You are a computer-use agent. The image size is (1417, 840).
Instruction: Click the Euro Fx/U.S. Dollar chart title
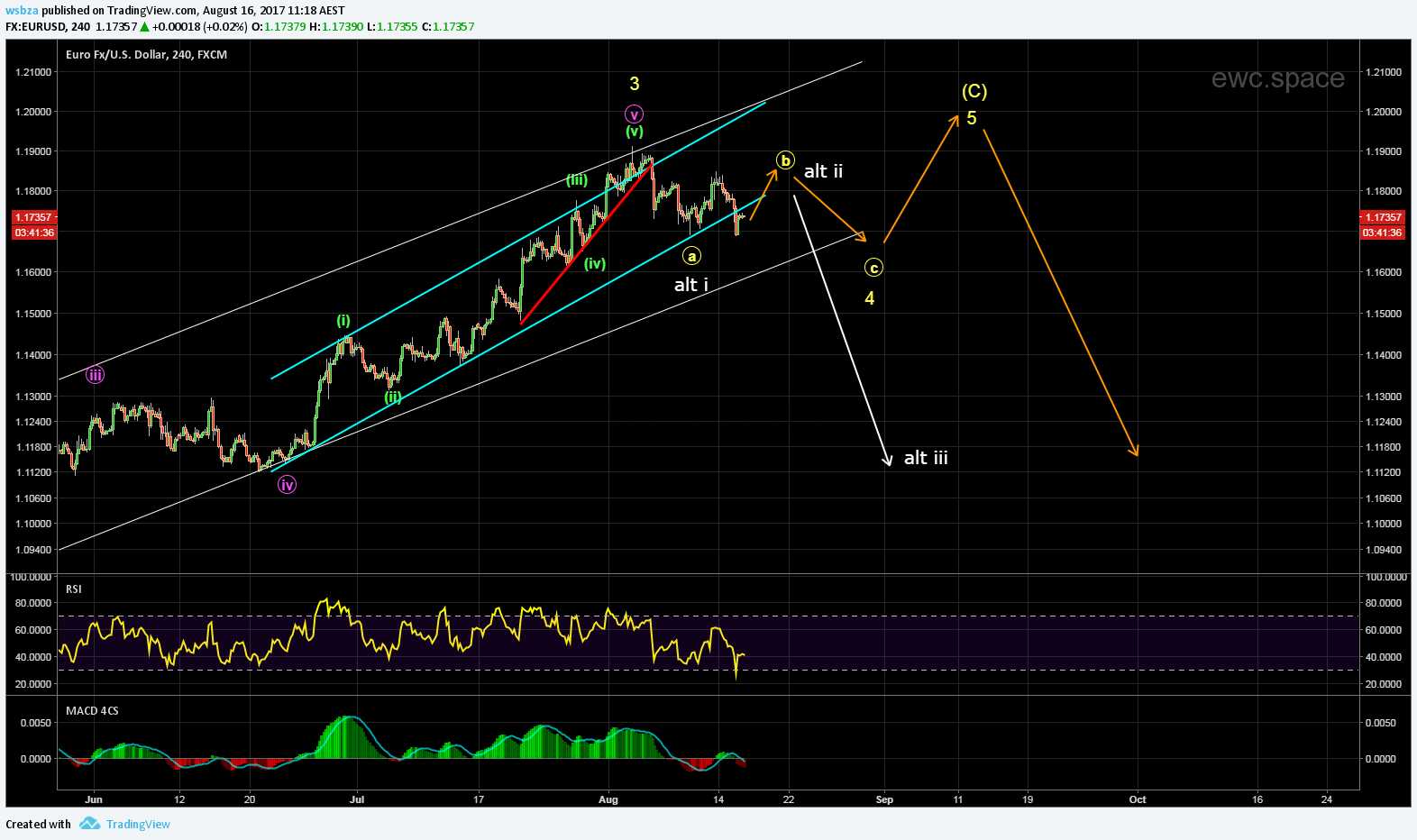[146, 55]
